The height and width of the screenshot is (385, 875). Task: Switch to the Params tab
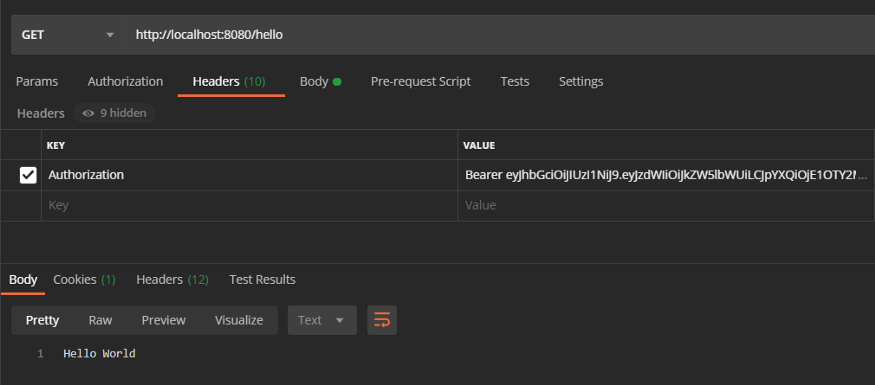pos(37,81)
